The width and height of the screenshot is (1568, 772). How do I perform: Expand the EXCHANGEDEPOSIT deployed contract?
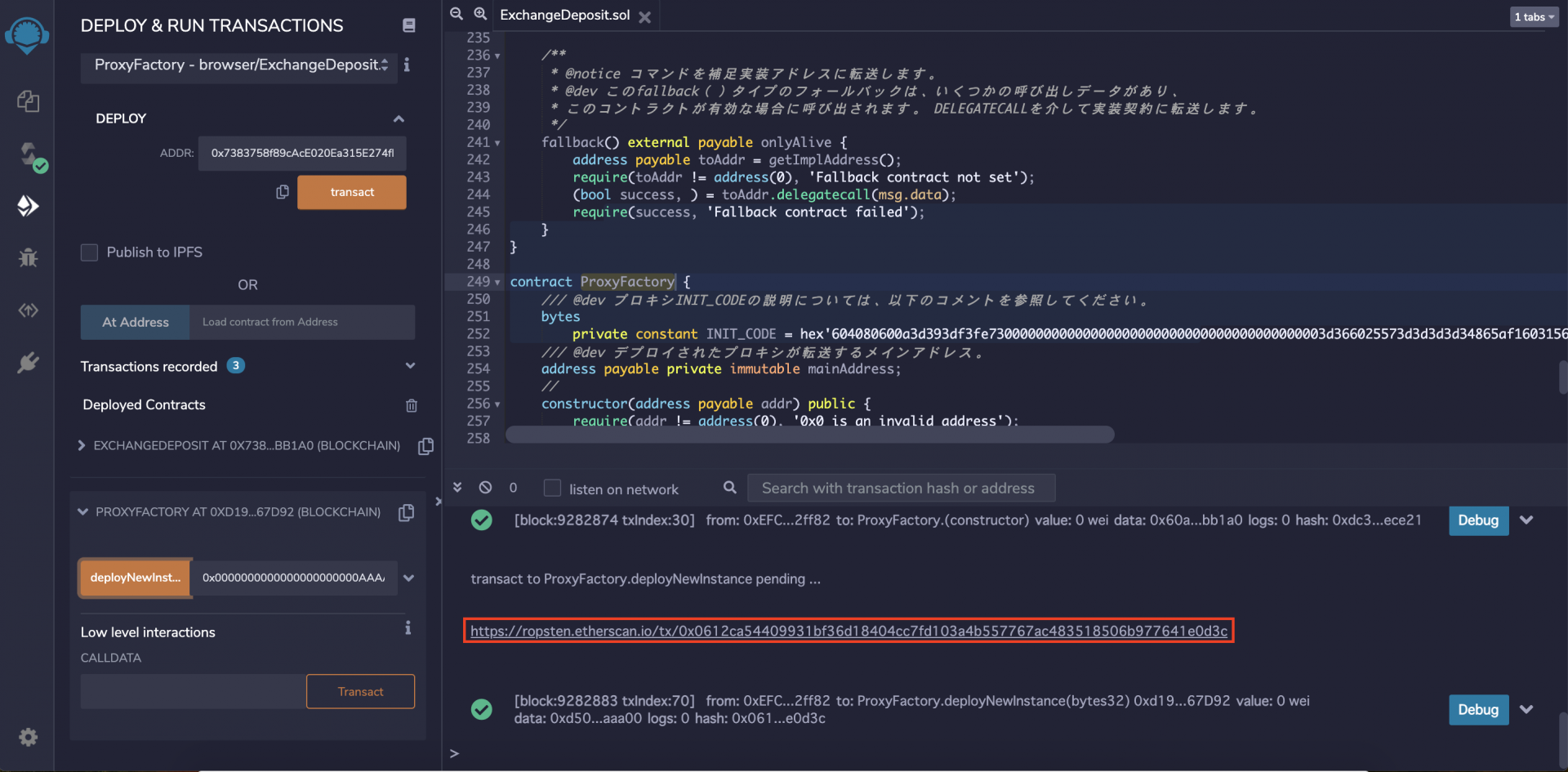[x=82, y=445]
